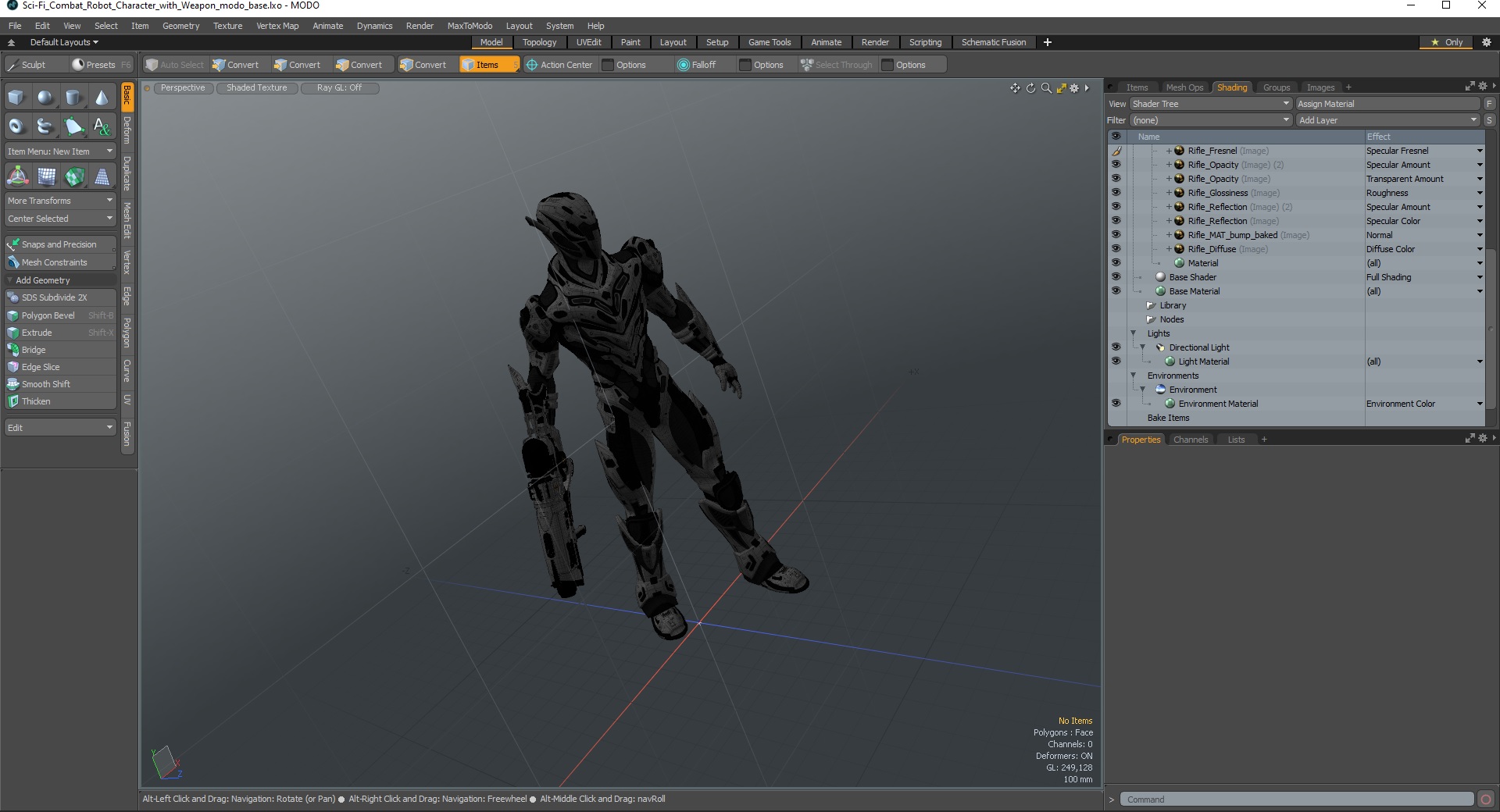The image size is (1500, 812).
Task: Open the Texture menu
Action: (227, 26)
